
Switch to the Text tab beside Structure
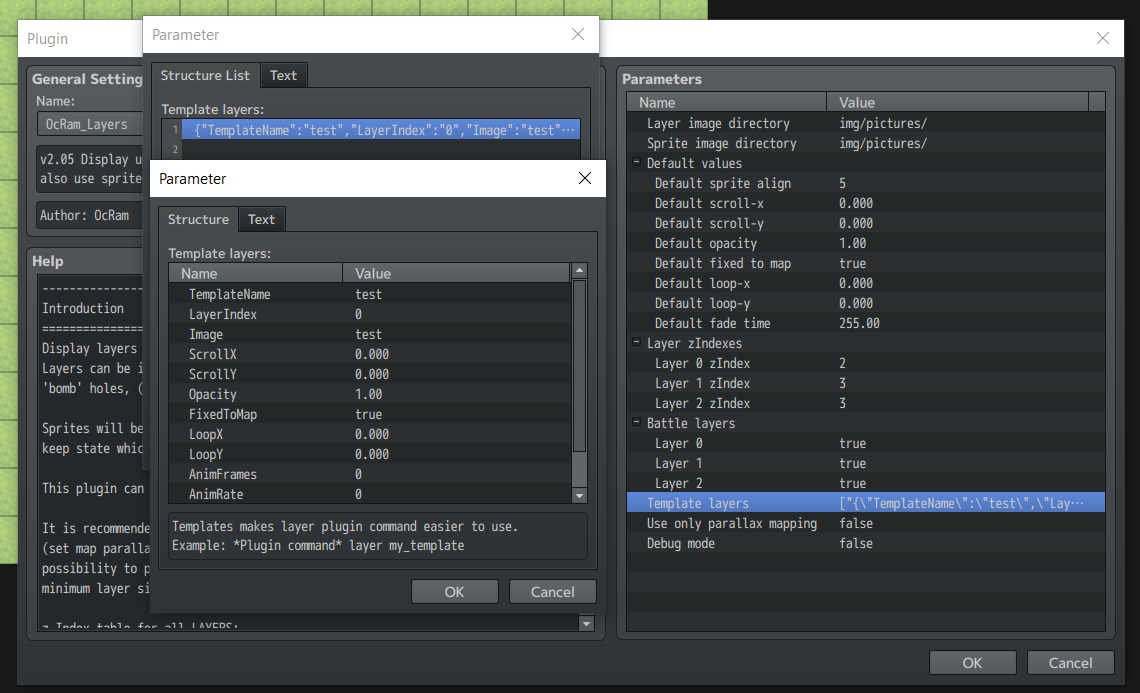point(261,220)
